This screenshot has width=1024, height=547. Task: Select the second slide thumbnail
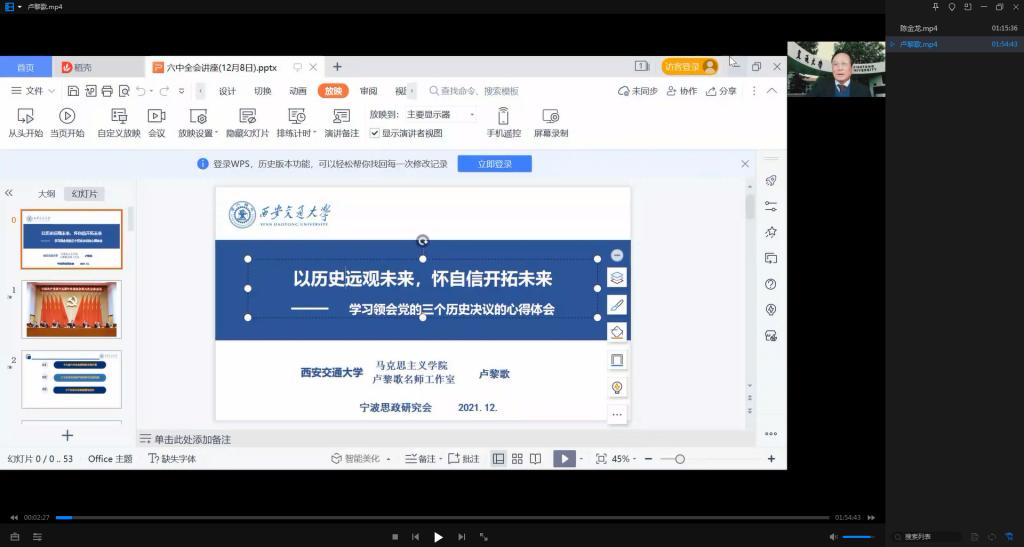coord(71,309)
